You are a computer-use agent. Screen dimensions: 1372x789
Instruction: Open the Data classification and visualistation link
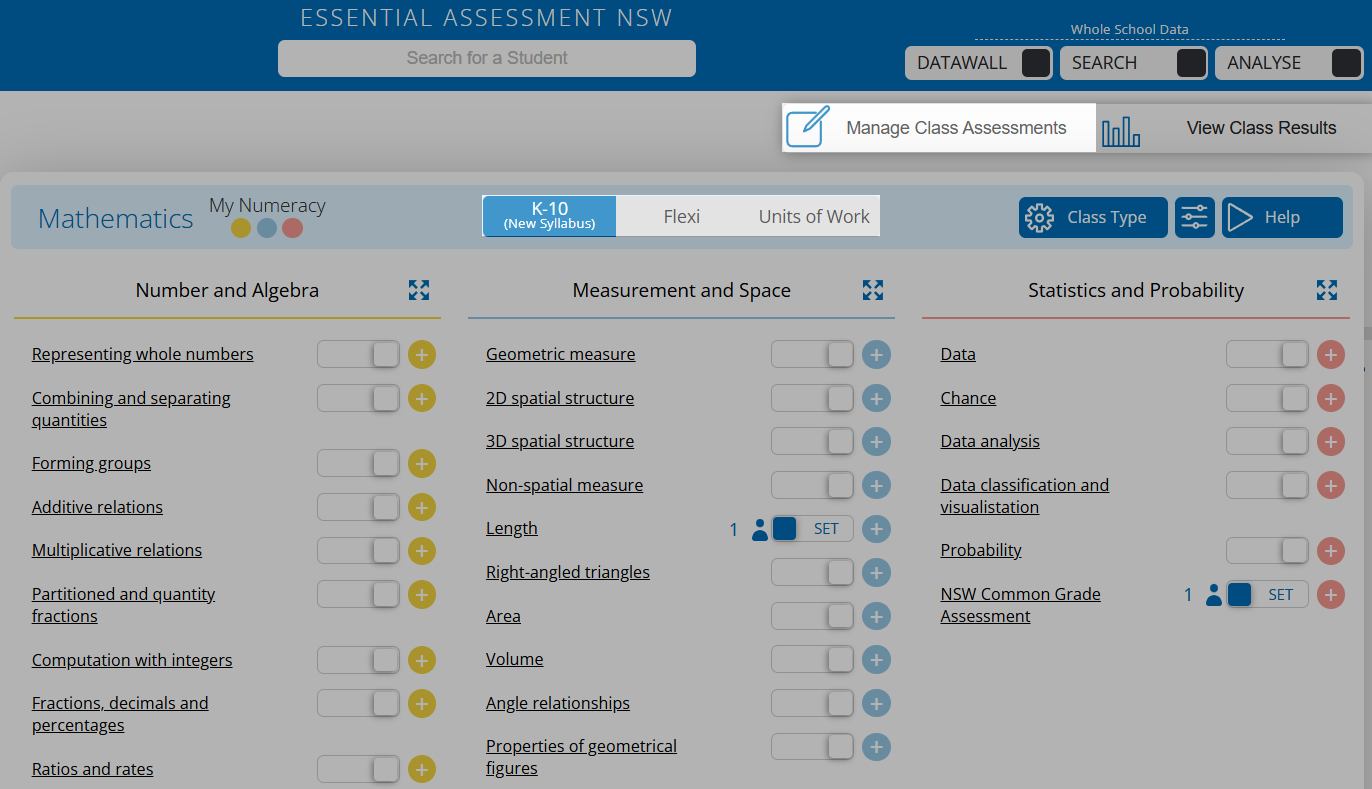(1024, 496)
